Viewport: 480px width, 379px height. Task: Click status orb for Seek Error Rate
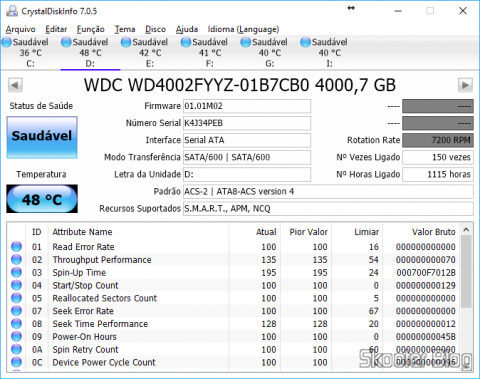[x=16, y=311]
